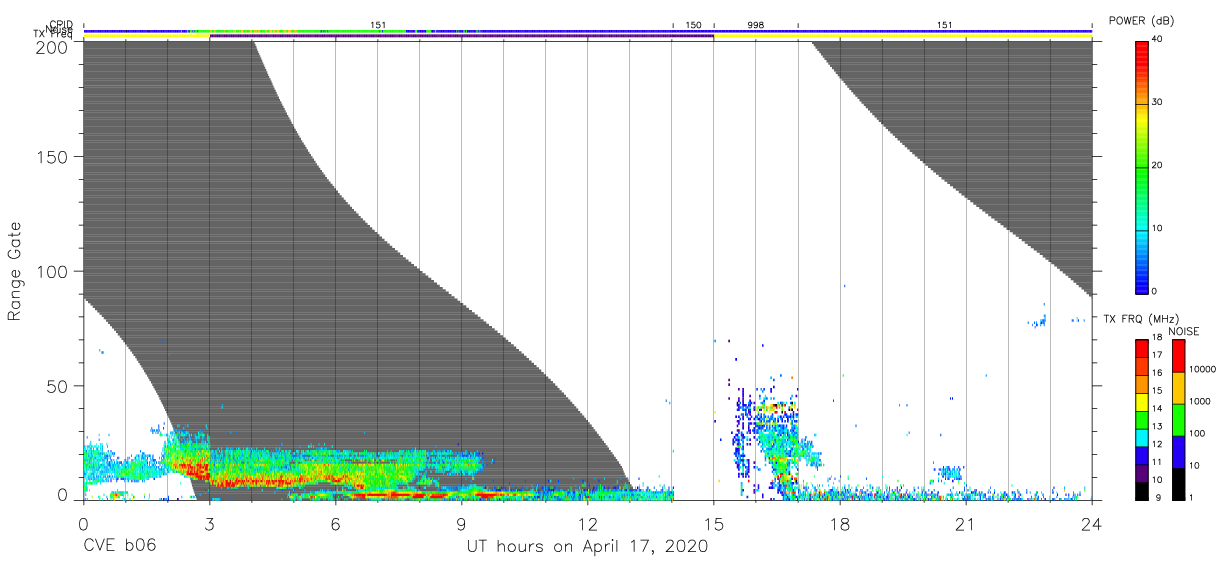Image resolution: width=1228 pixels, height=567 pixels.
Task: Click the orange 15–16 MHz TX FRQ swatch
Action: point(1142,385)
